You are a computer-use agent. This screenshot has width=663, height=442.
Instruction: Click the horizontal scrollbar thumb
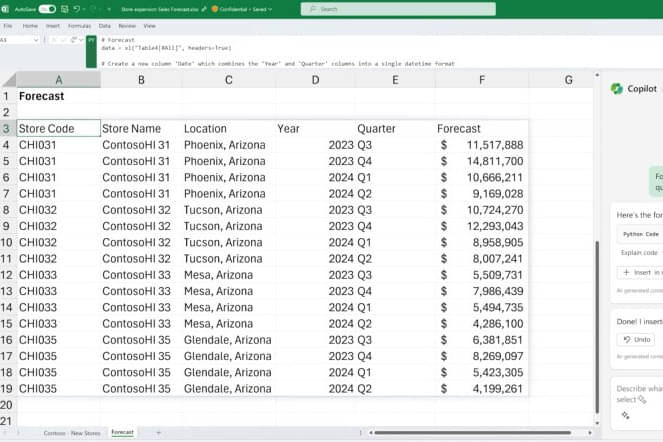pyautogui.click(x=472, y=433)
